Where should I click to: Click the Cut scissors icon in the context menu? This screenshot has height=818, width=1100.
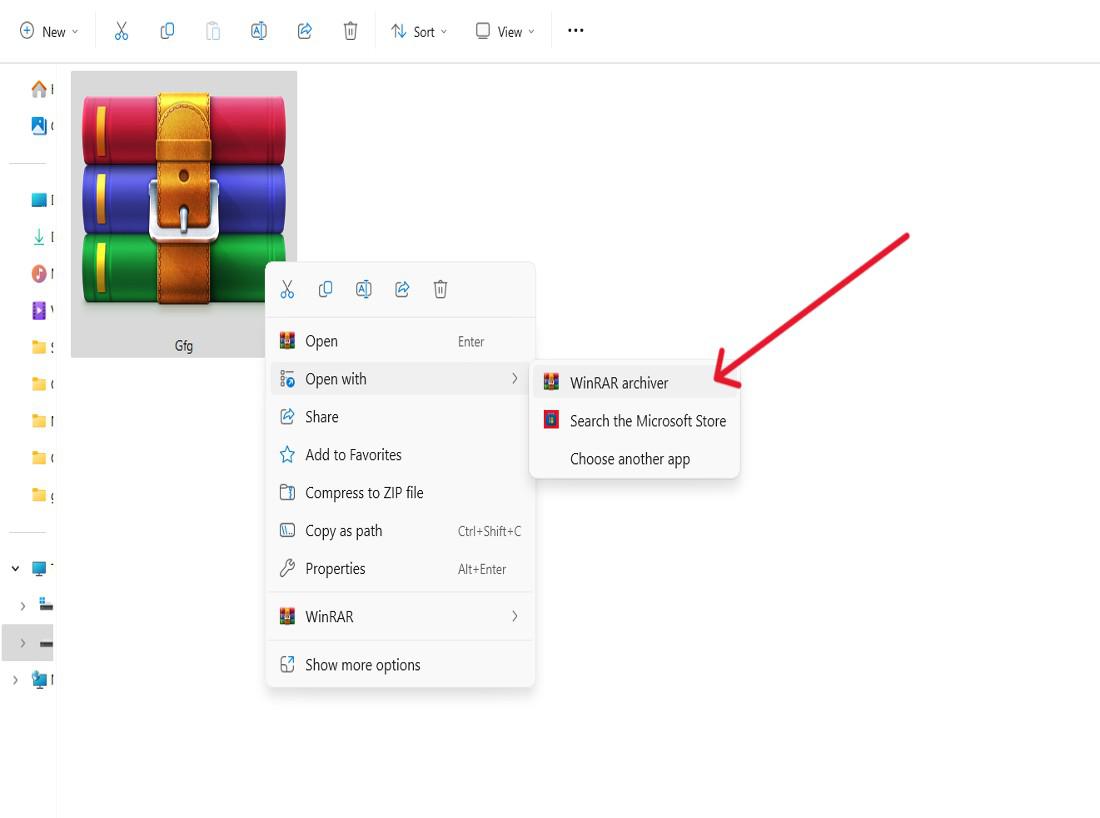287,289
